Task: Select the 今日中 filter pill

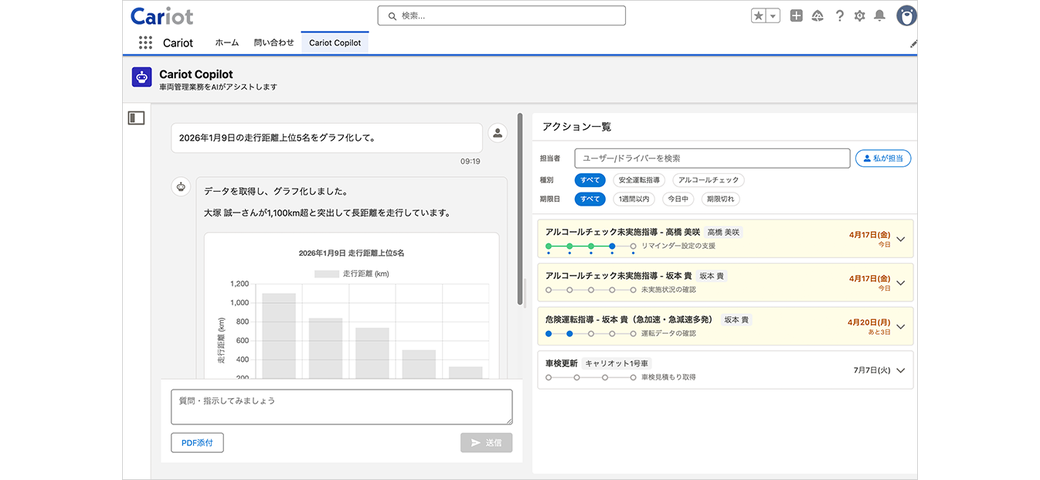Action: (678, 199)
